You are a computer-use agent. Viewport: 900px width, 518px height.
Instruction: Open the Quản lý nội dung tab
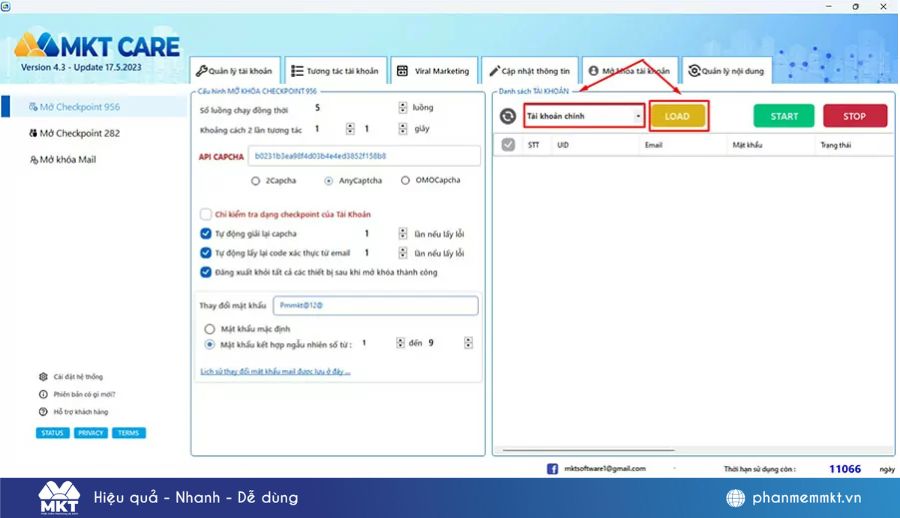click(x=727, y=71)
